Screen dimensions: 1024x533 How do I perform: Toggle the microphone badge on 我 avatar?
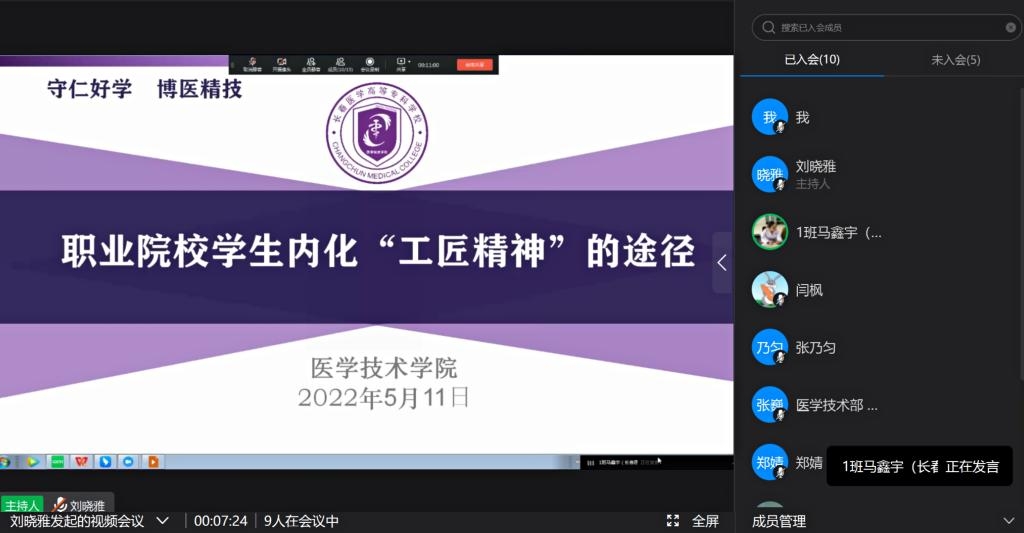[x=780, y=127]
